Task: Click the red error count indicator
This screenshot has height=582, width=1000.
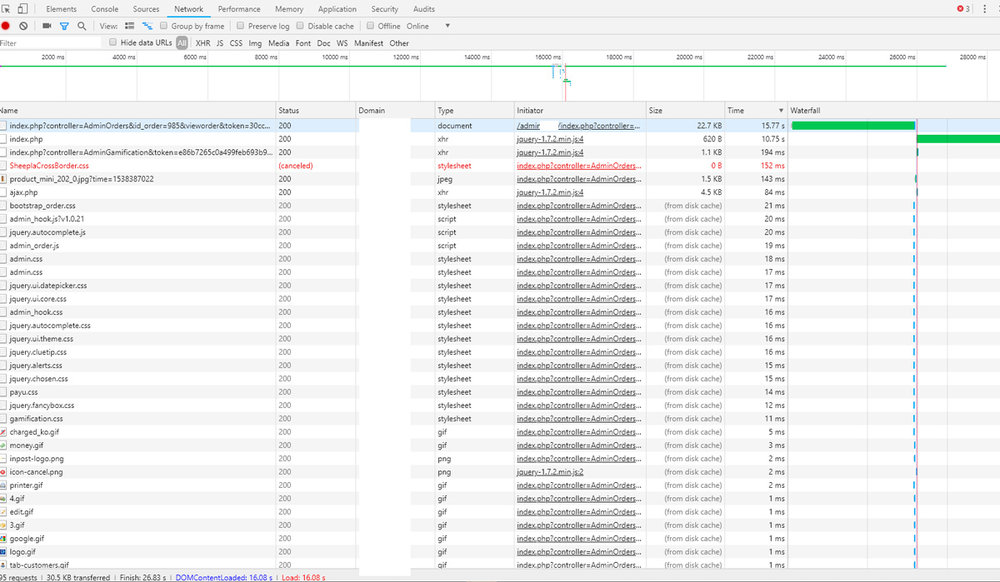Action: (x=962, y=9)
